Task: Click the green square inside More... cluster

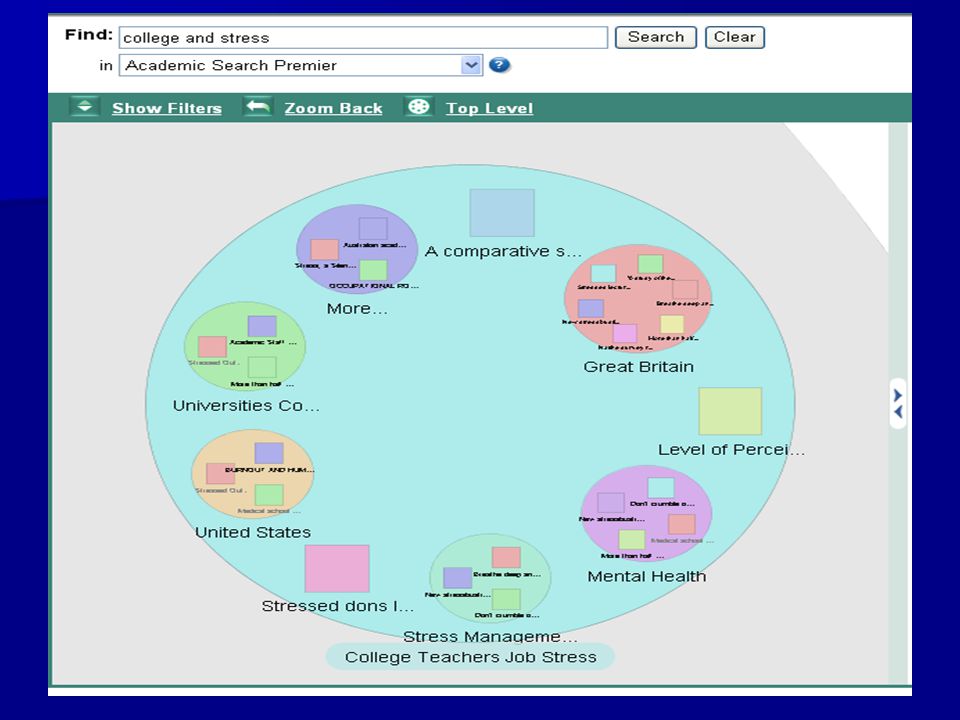Action: (x=373, y=270)
